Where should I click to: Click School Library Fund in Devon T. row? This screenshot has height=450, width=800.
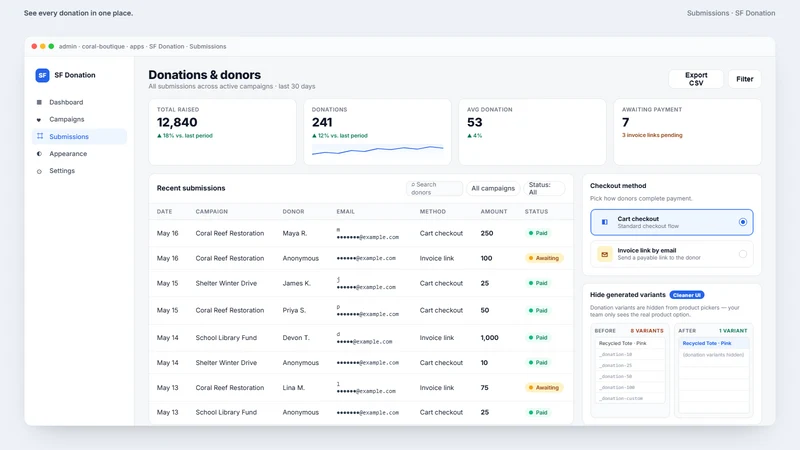(226, 338)
